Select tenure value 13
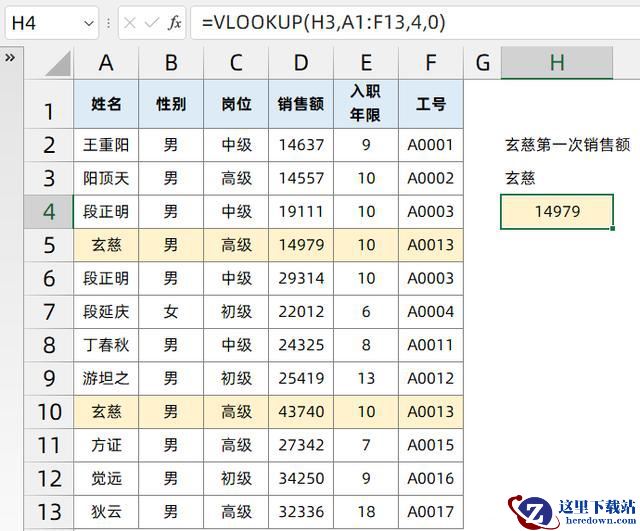Viewport: 640px width, 531px height. [366, 379]
